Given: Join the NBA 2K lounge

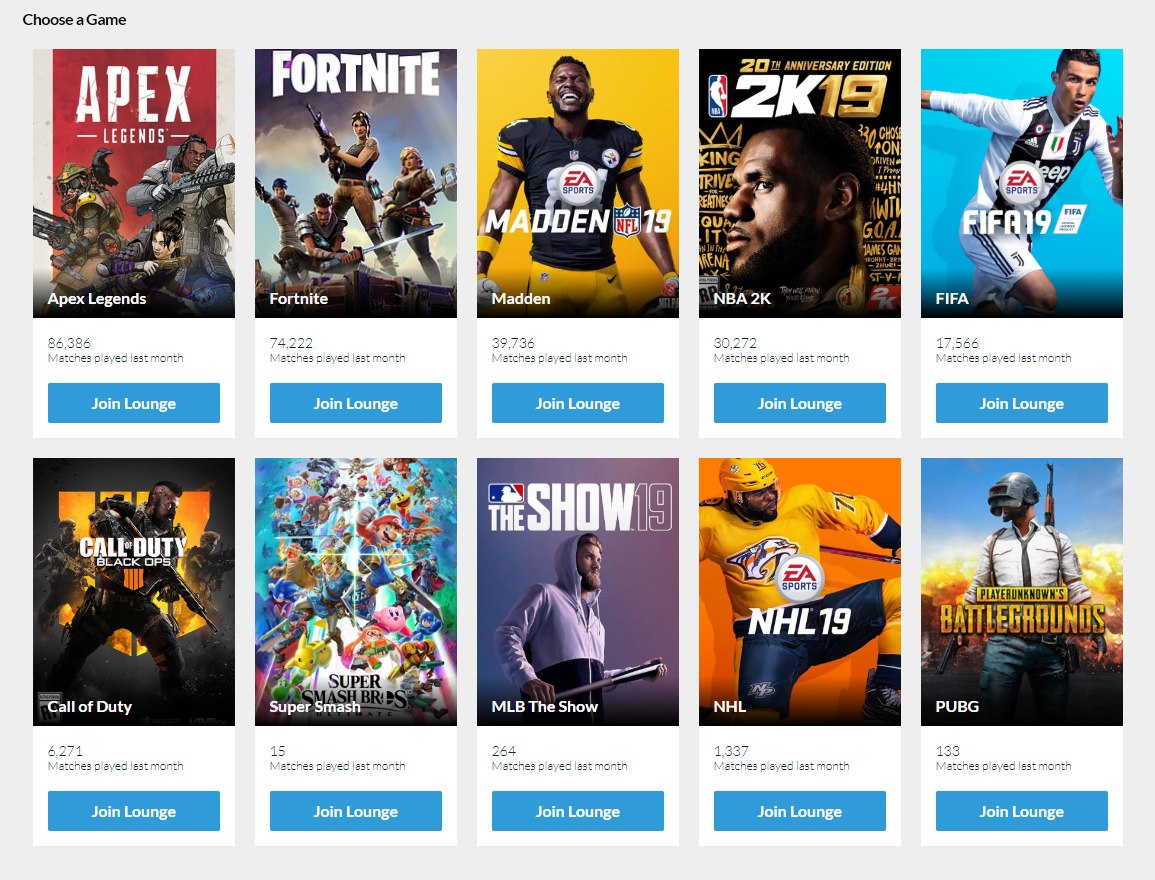Looking at the screenshot, I should (x=800, y=403).
